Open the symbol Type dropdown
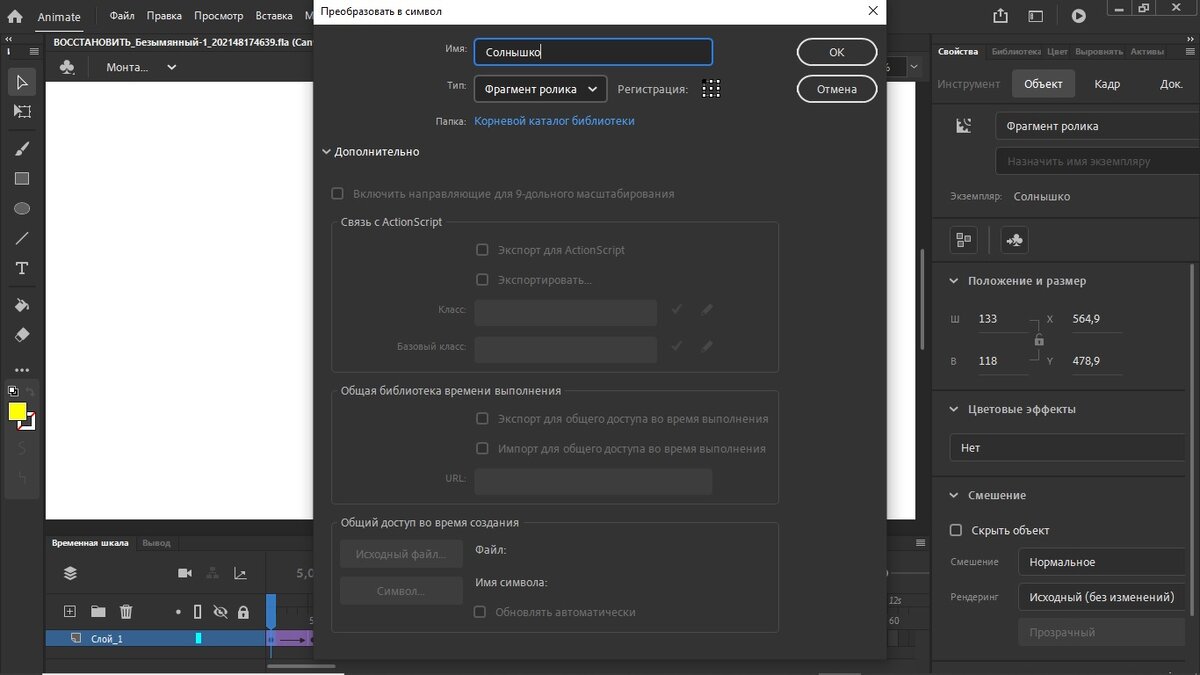The width and height of the screenshot is (1200, 675). point(540,89)
